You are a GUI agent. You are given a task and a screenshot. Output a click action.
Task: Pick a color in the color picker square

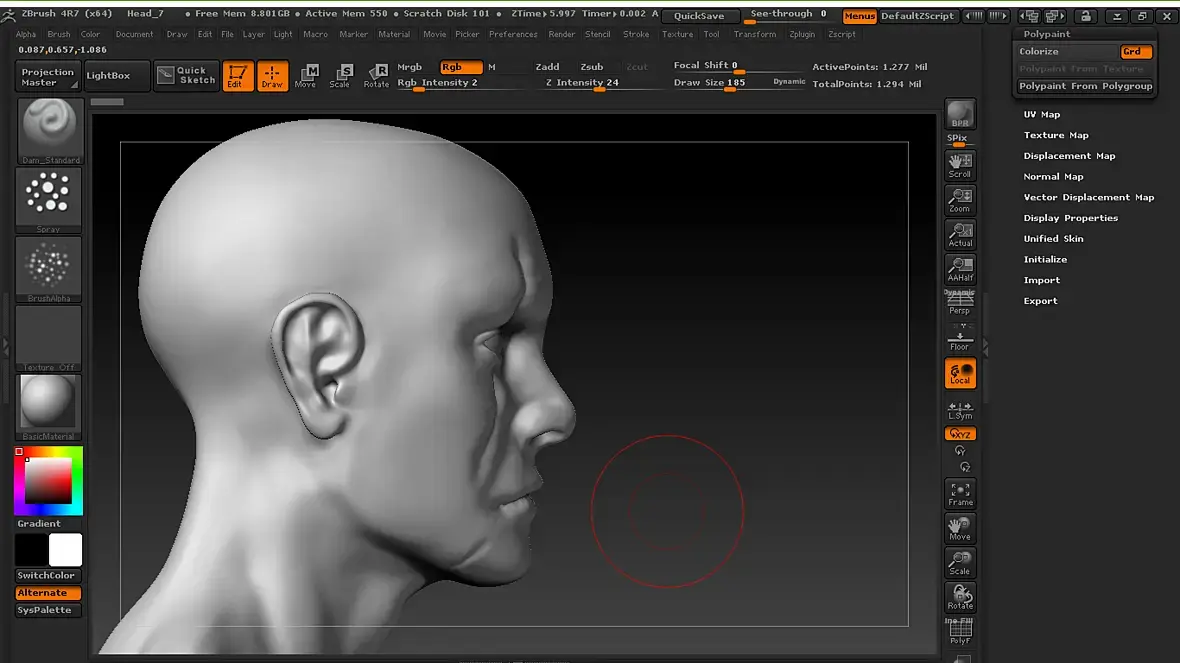point(48,483)
